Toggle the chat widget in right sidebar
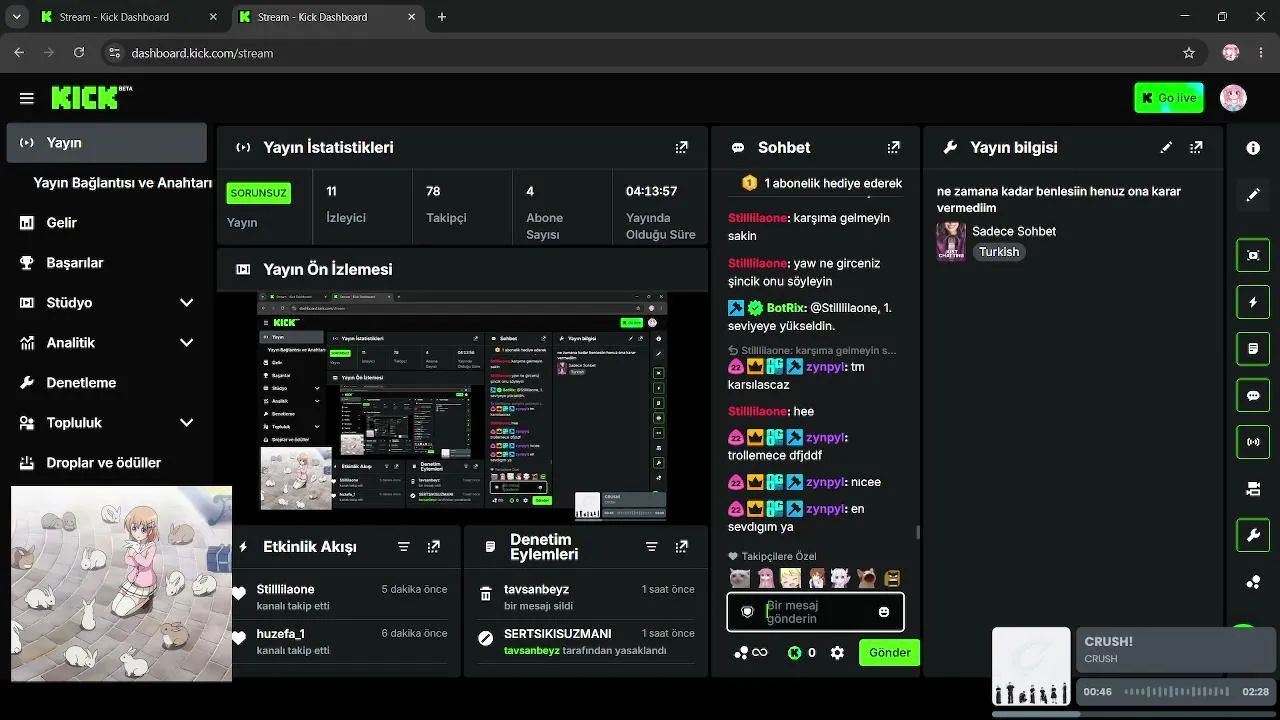 click(x=1253, y=395)
